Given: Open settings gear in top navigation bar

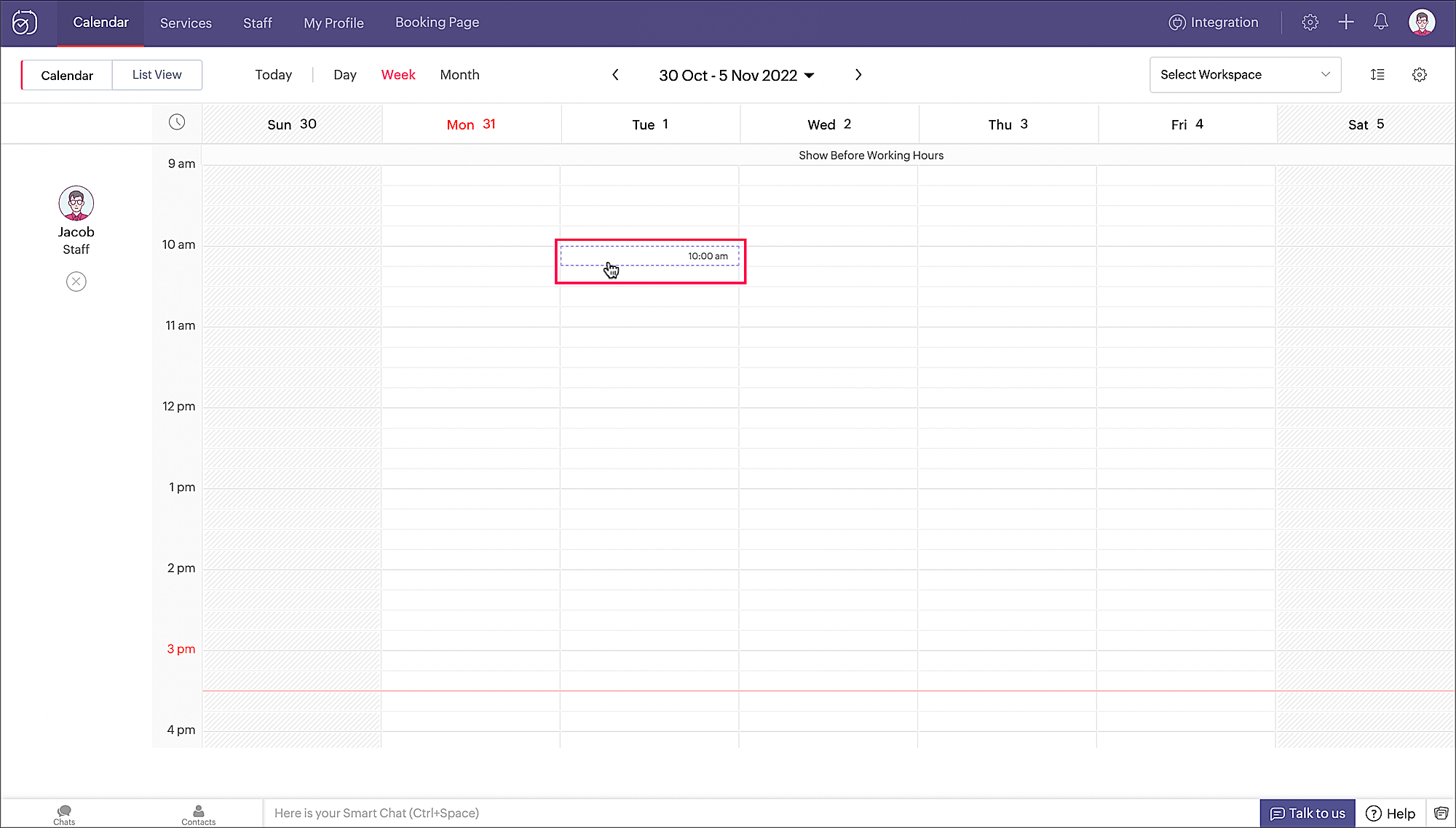Looking at the screenshot, I should click(1310, 22).
